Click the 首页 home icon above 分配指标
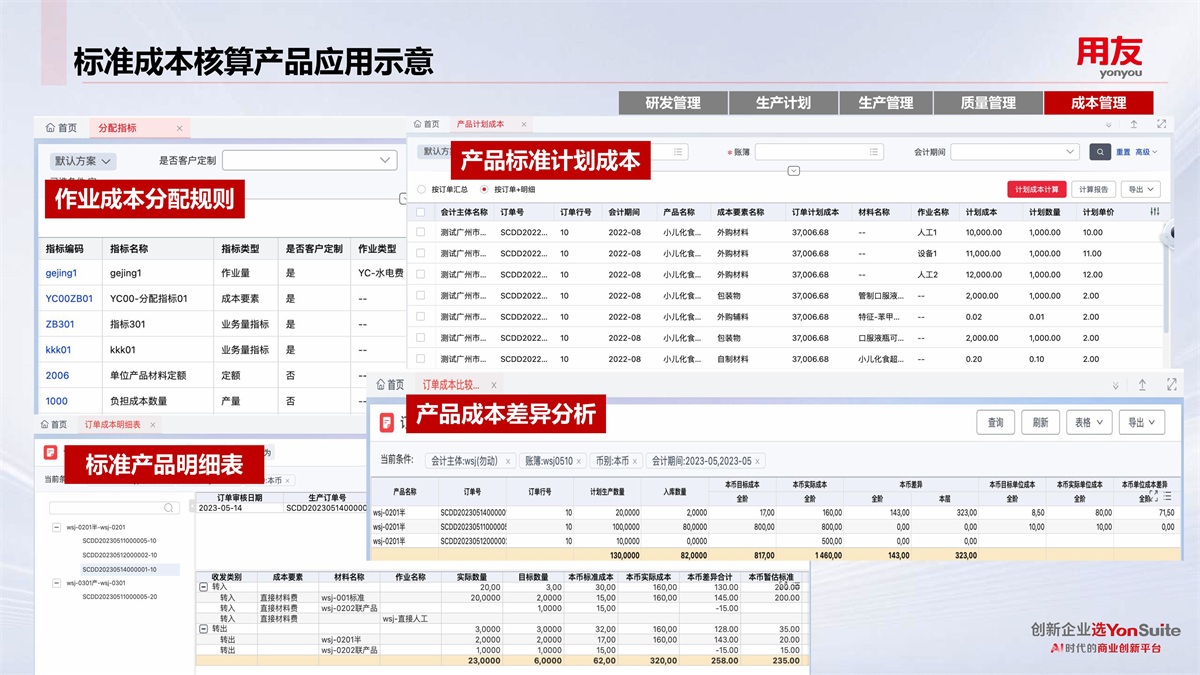Viewport: 1200px width, 675px height. pos(51,128)
